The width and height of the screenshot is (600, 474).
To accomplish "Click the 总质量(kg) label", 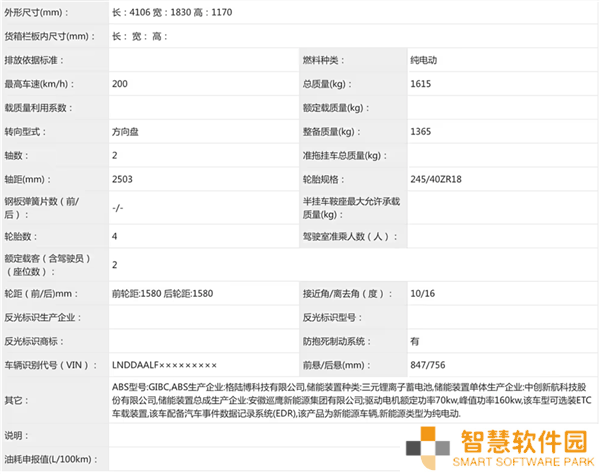I will [327, 84].
